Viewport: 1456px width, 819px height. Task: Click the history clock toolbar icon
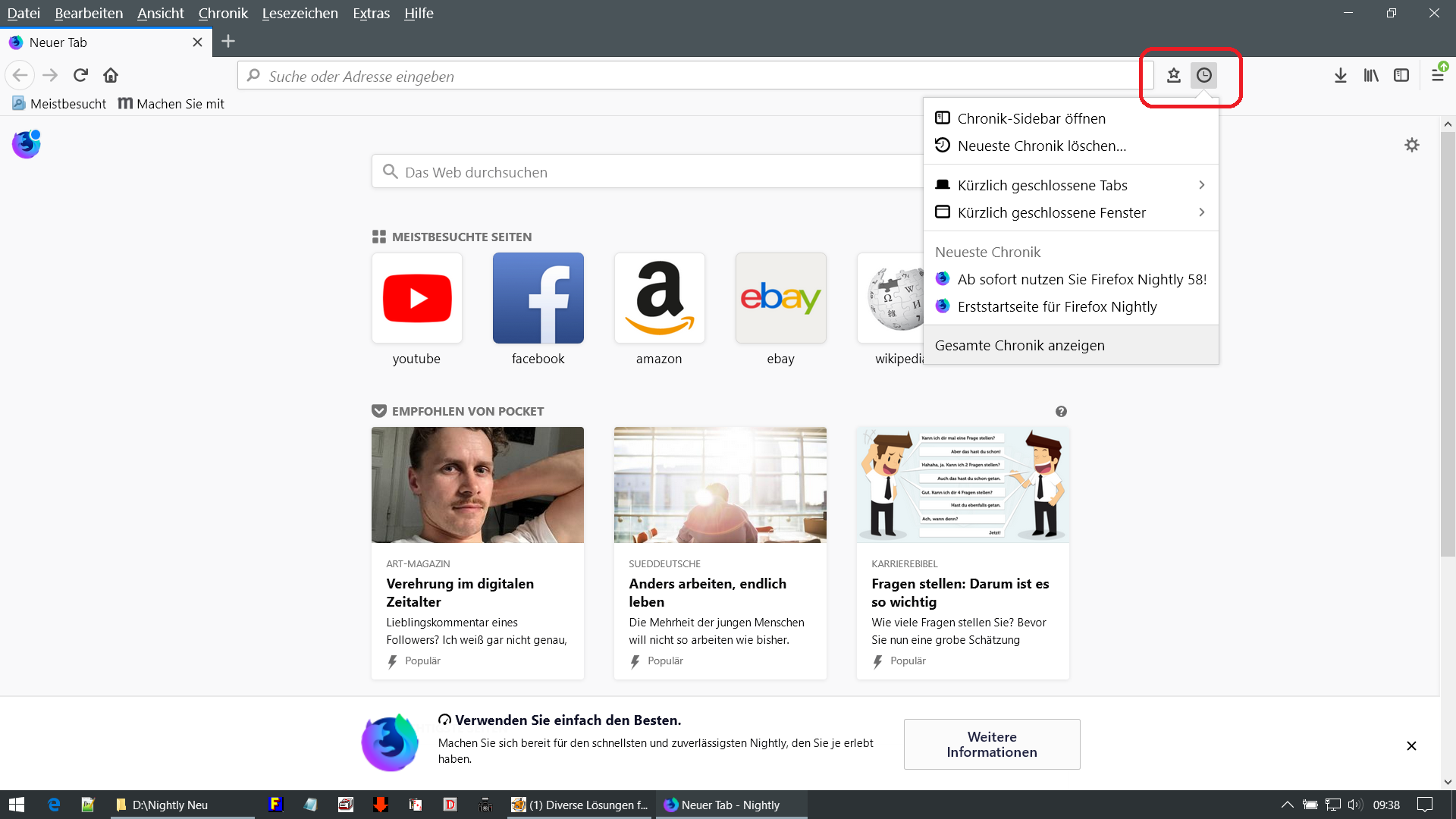pyautogui.click(x=1203, y=75)
